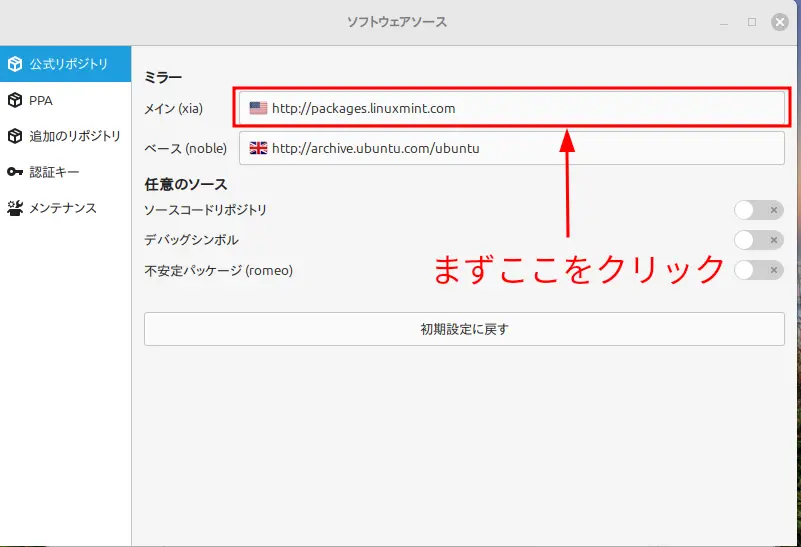This screenshot has height=547, width=801.
Task: Toggle the デバッグシンボル switch
Action: tap(759, 240)
